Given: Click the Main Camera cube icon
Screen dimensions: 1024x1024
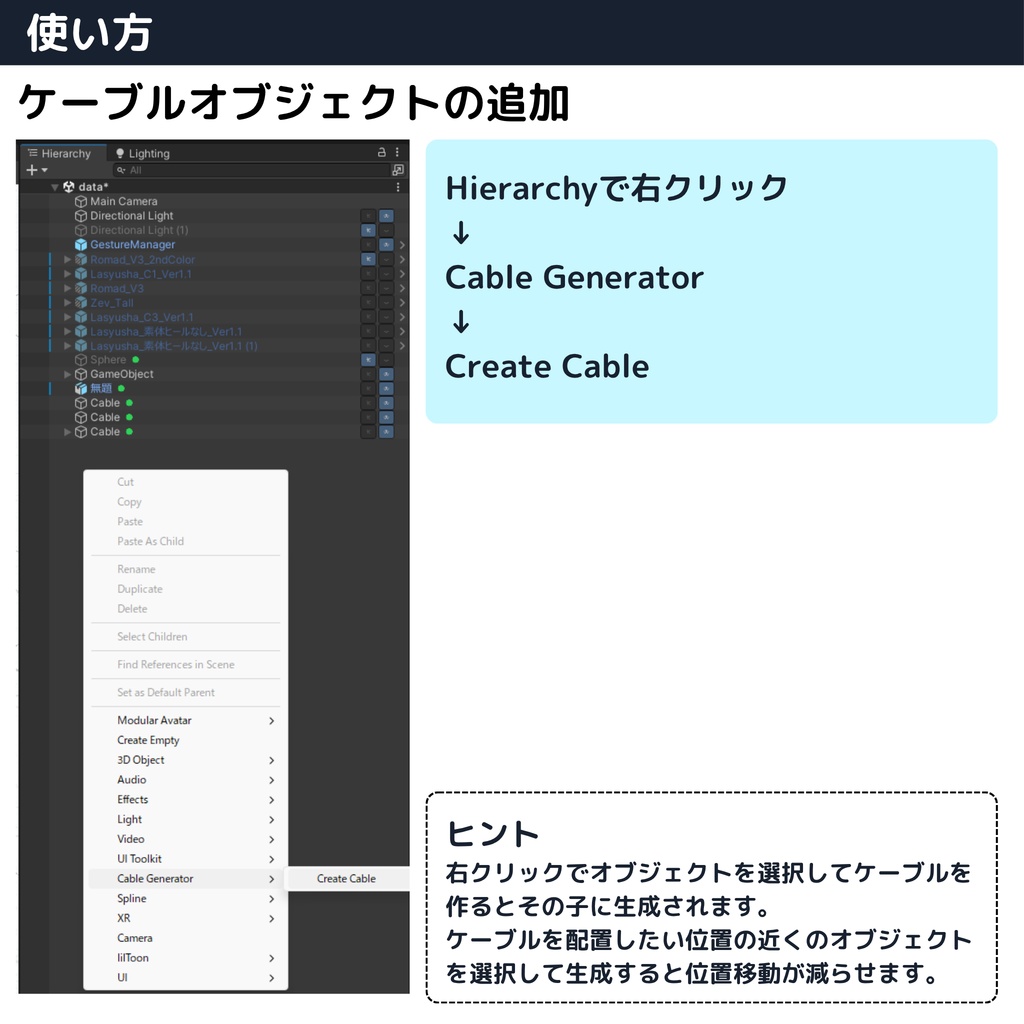Looking at the screenshot, I should click(80, 201).
